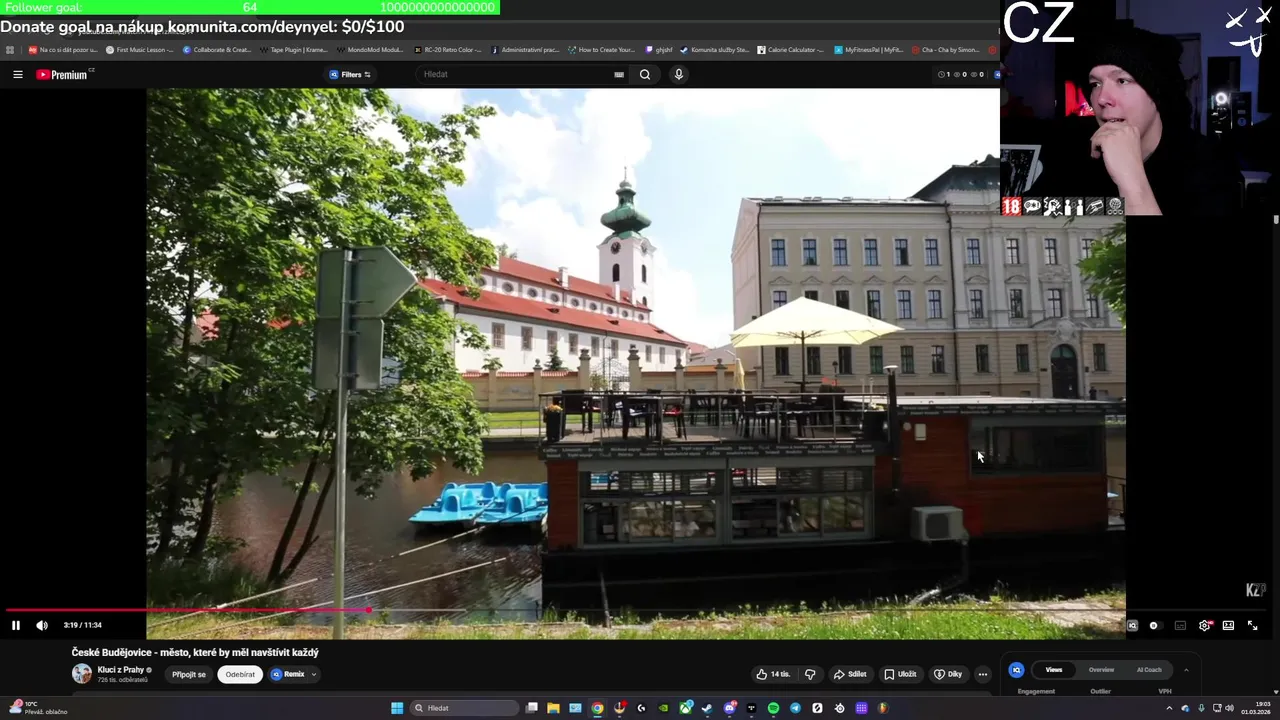Open File Explorer from the taskbar
The height and width of the screenshot is (720, 1280).
(x=553, y=708)
